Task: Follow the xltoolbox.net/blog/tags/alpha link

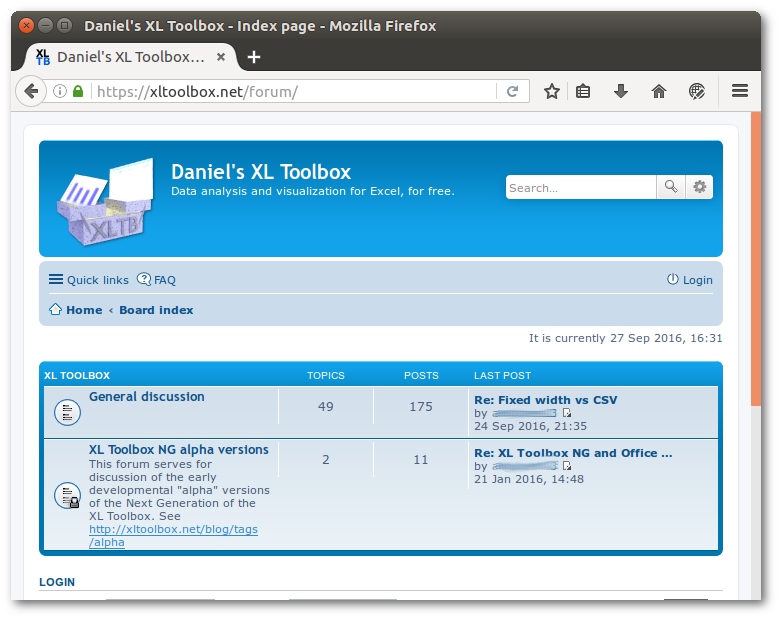Action: [x=173, y=535]
